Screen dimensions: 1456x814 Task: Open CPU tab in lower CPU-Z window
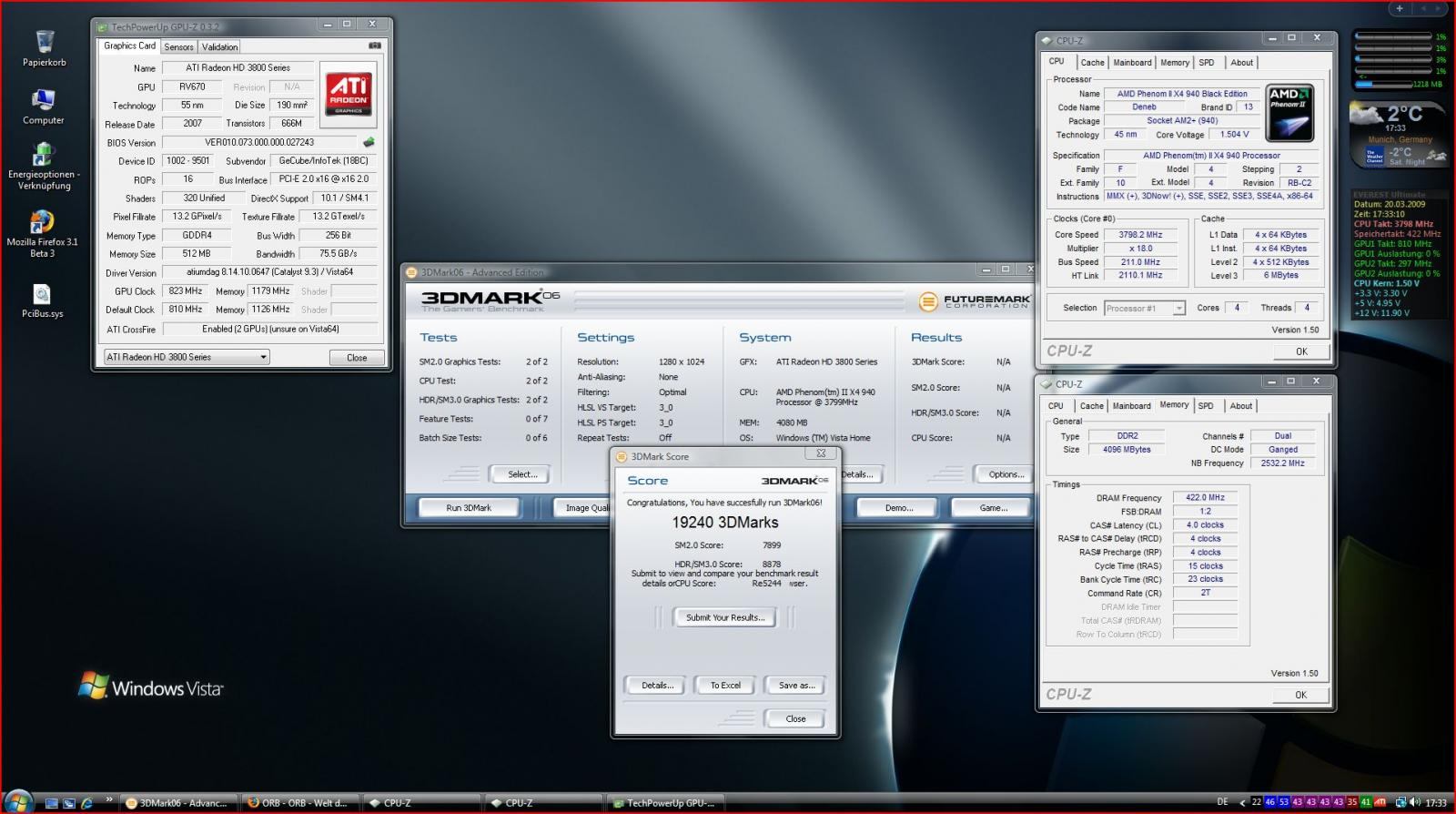[1056, 406]
